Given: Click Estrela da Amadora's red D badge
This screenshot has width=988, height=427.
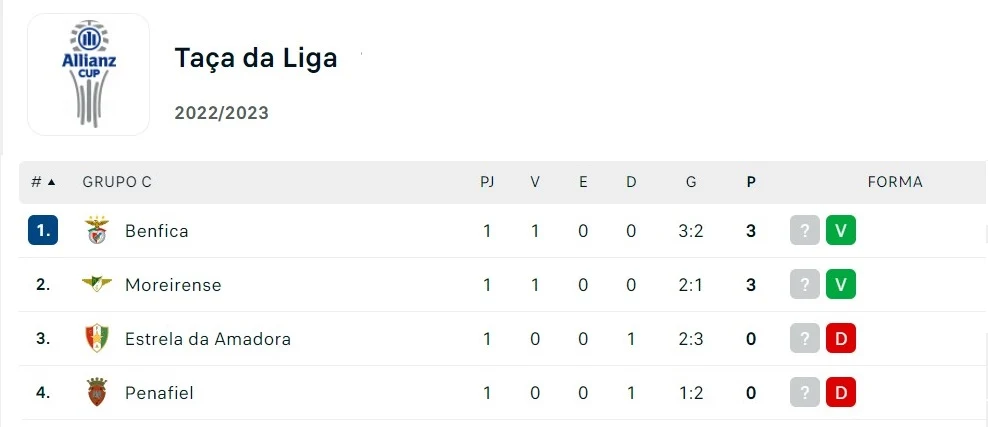Looking at the screenshot, I should [841, 339].
